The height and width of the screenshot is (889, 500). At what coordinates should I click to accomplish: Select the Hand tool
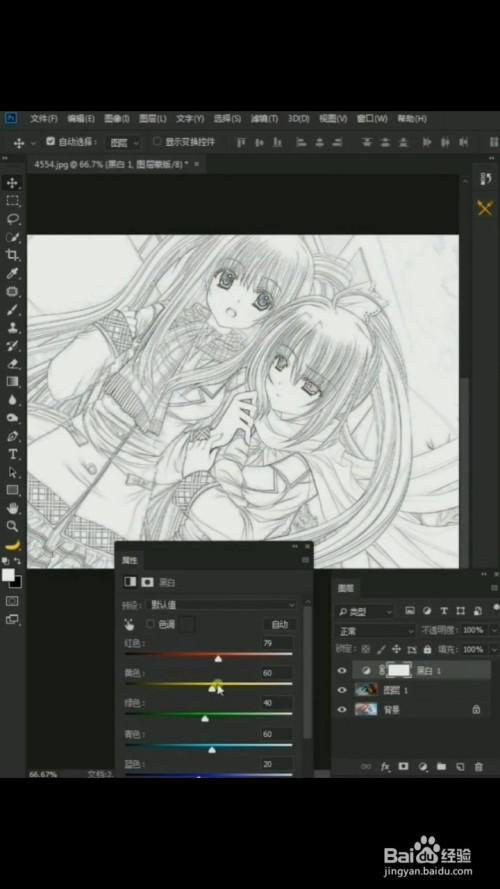(12, 508)
